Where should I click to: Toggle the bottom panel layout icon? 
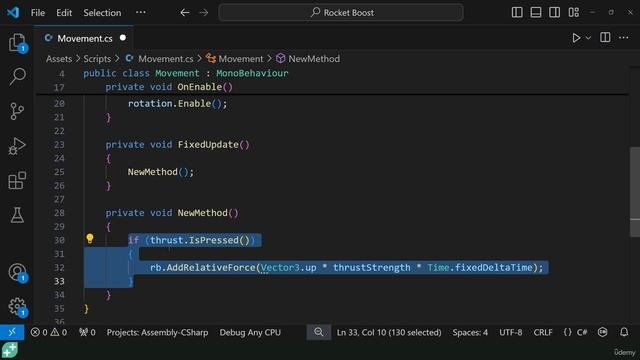coord(536,13)
